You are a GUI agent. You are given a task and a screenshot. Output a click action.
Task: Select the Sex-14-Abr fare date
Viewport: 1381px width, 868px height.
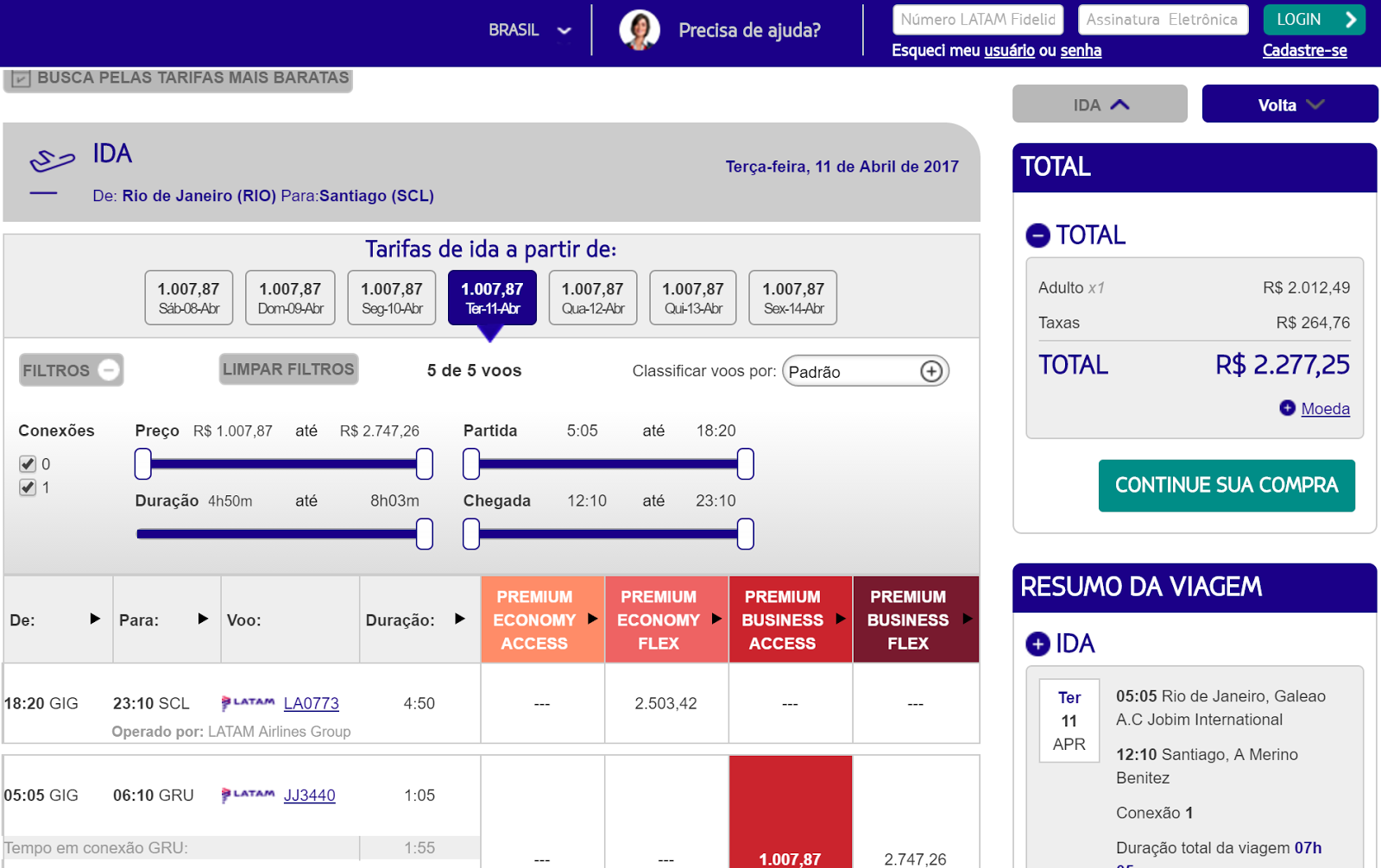(793, 298)
